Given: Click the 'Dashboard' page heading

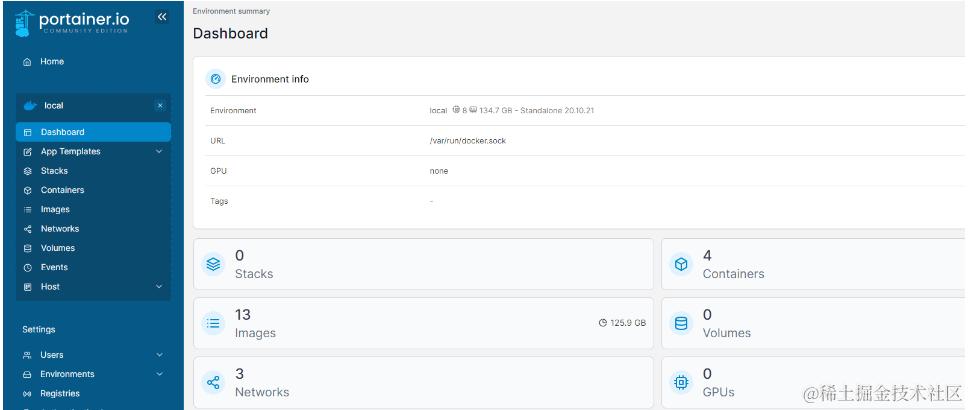Looking at the screenshot, I should tap(231, 33).
